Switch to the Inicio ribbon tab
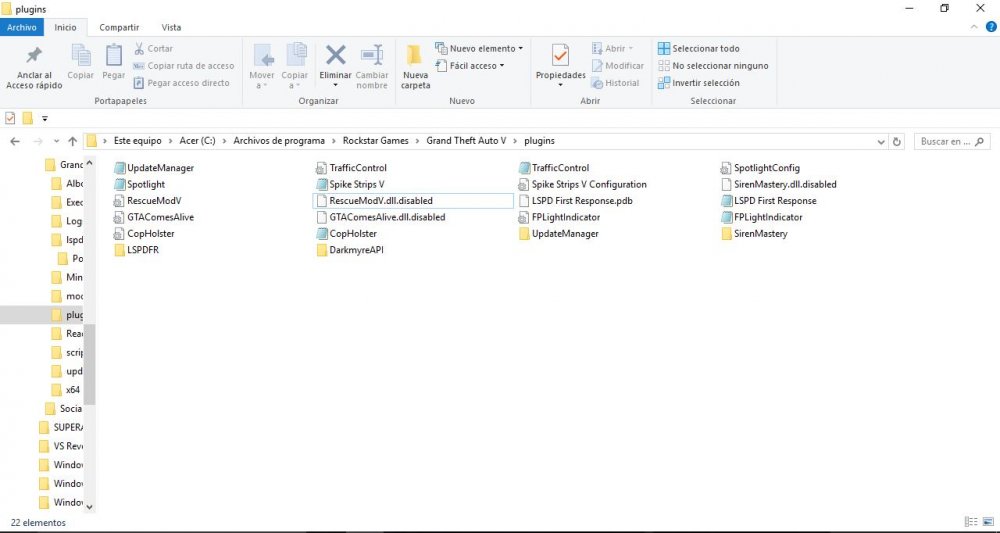1000x533 pixels. pyautogui.click(x=65, y=27)
